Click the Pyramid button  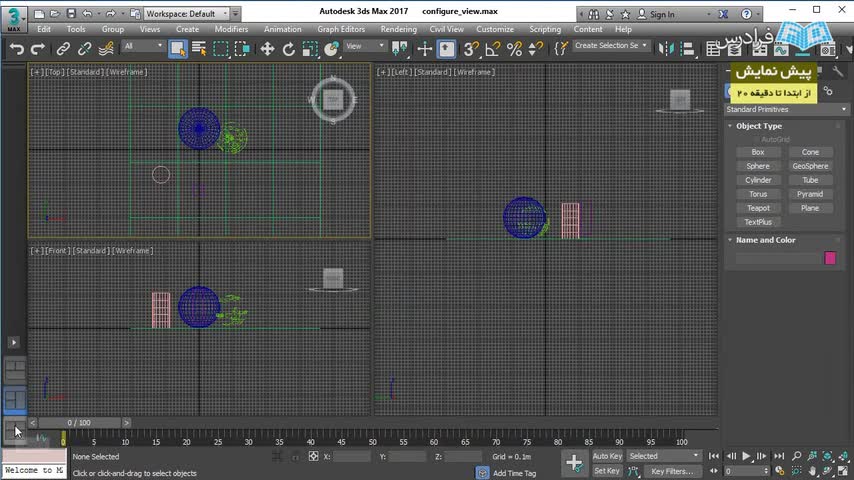(x=810, y=194)
